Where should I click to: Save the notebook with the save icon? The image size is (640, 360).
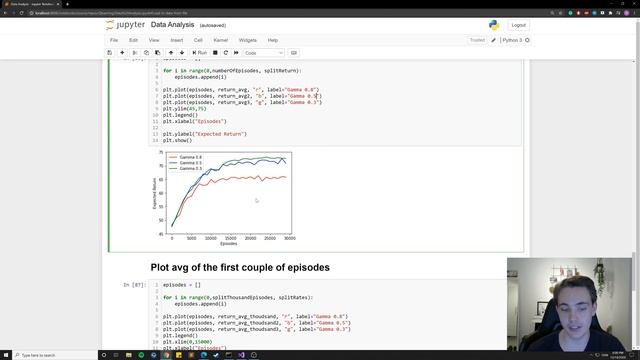coord(109,53)
